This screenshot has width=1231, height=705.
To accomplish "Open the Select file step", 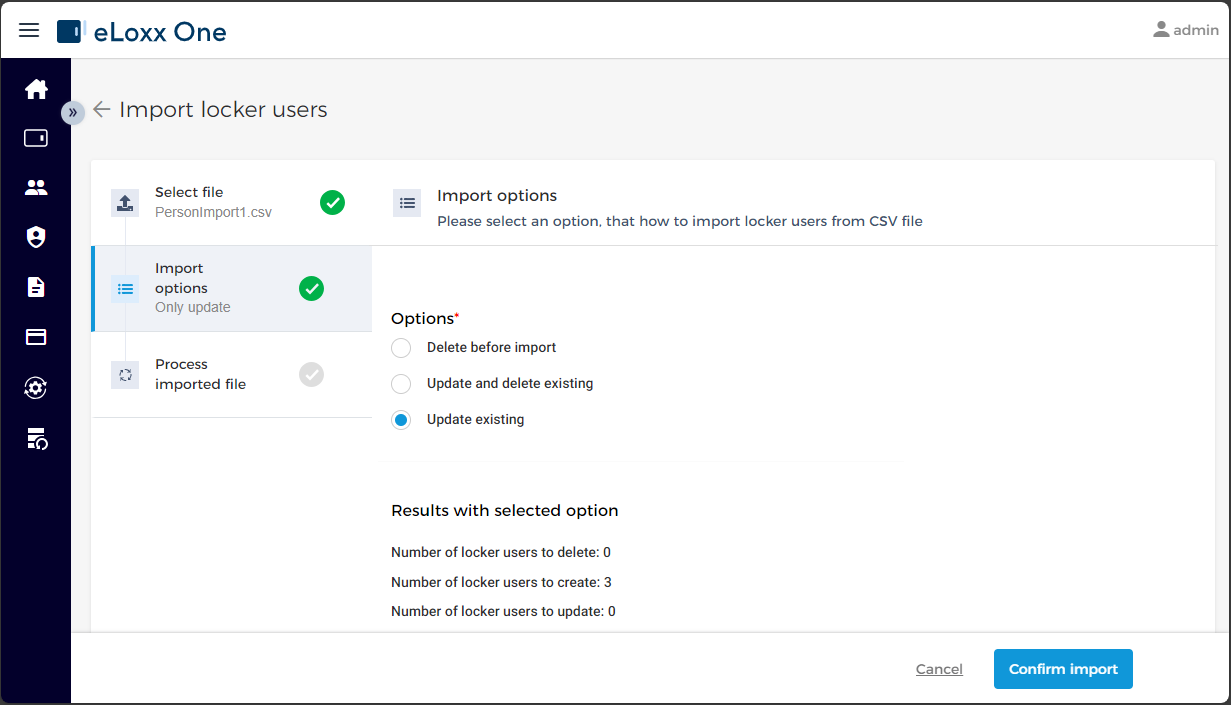I will (231, 203).
